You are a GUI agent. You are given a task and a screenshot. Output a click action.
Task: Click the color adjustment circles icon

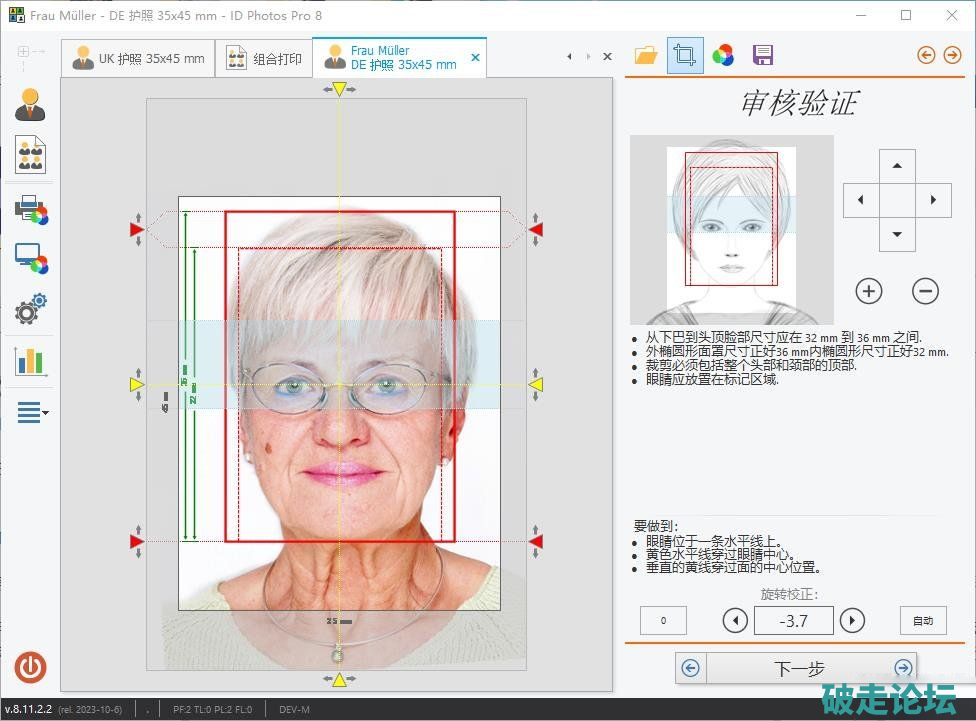click(x=723, y=55)
